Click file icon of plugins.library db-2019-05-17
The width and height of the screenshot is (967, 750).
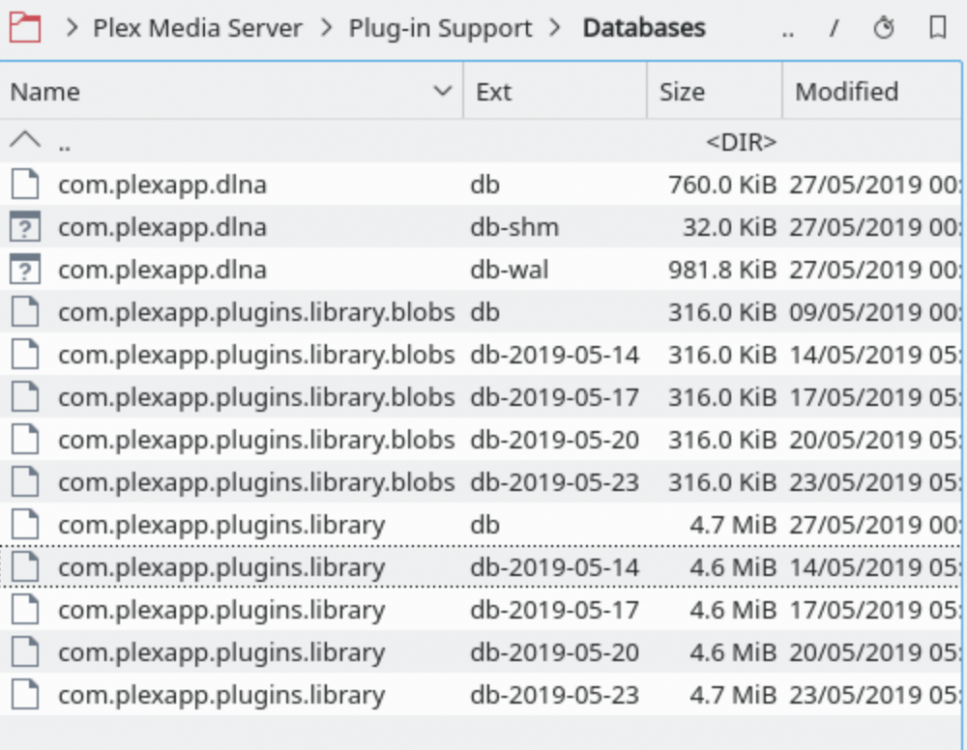click(x=25, y=610)
